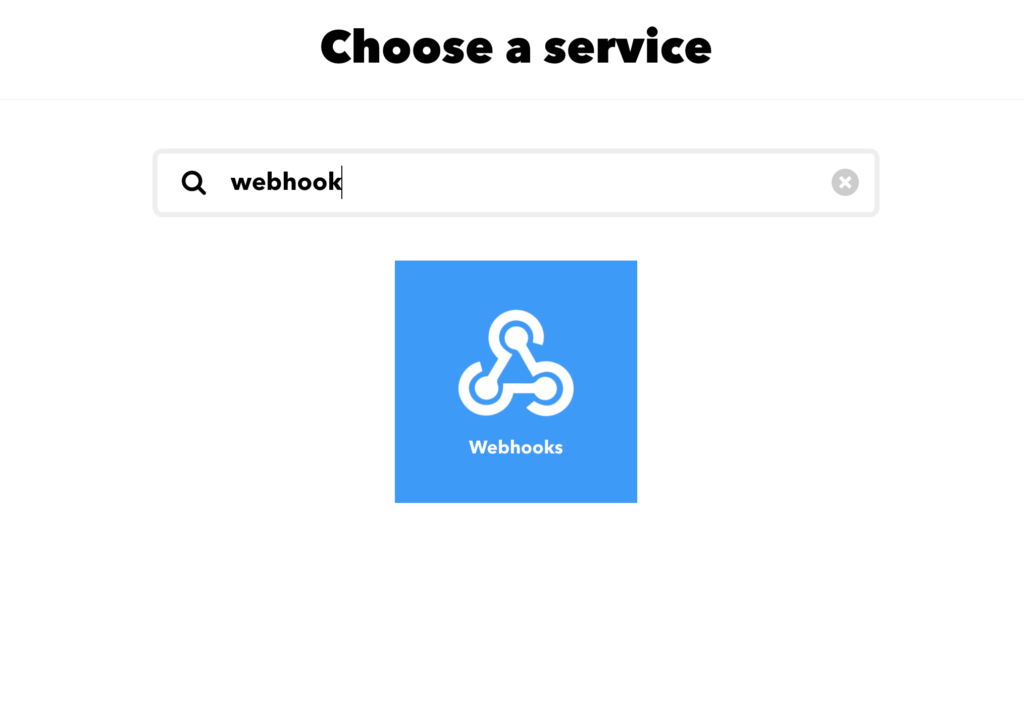Tap the search icon beside webhook text
Viewport: 1024px width, 711px height.
(x=194, y=183)
